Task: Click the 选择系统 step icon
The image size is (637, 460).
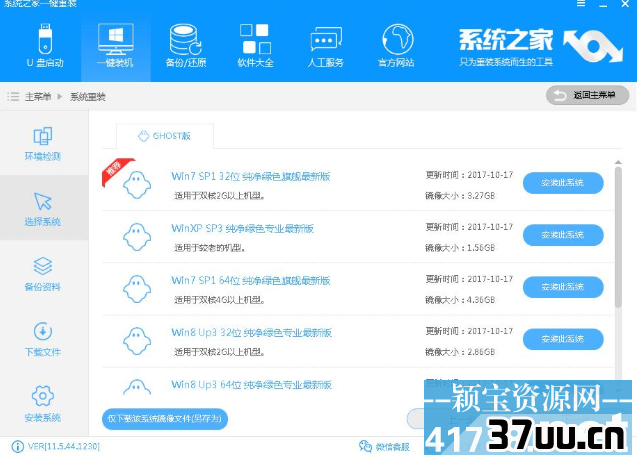Action: click(43, 202)
